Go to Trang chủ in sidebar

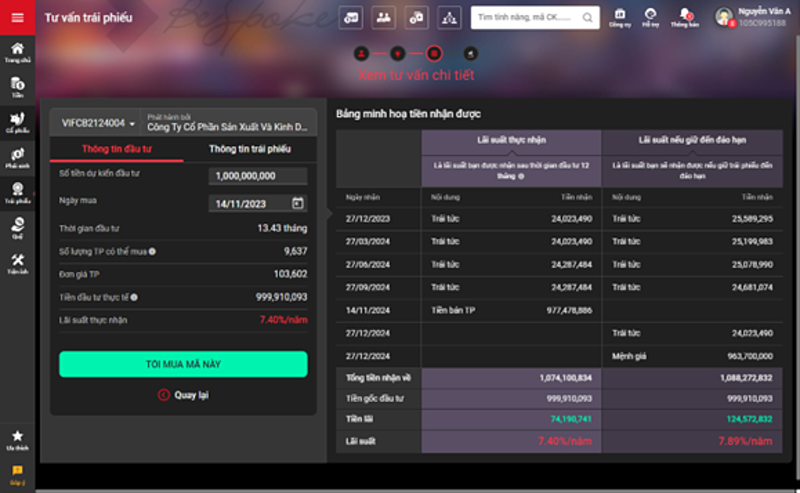pos(16,52)
